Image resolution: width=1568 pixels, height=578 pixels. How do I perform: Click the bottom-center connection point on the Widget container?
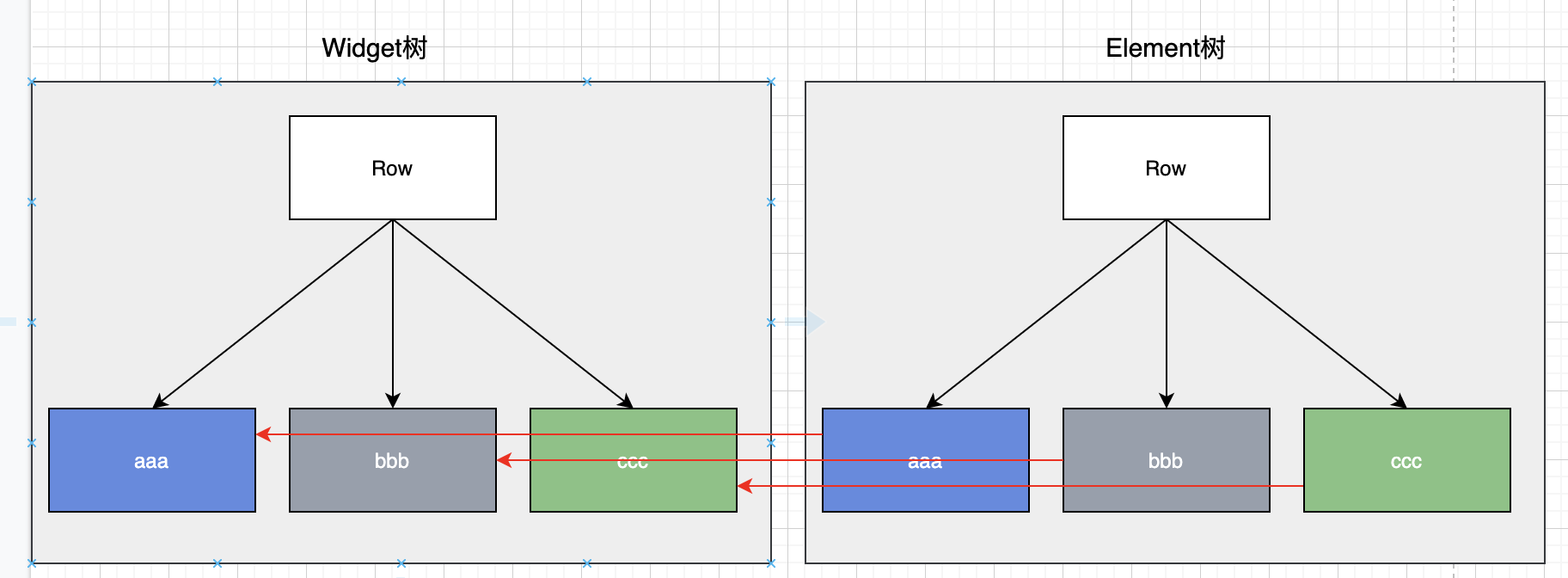[x=401, y=563]
